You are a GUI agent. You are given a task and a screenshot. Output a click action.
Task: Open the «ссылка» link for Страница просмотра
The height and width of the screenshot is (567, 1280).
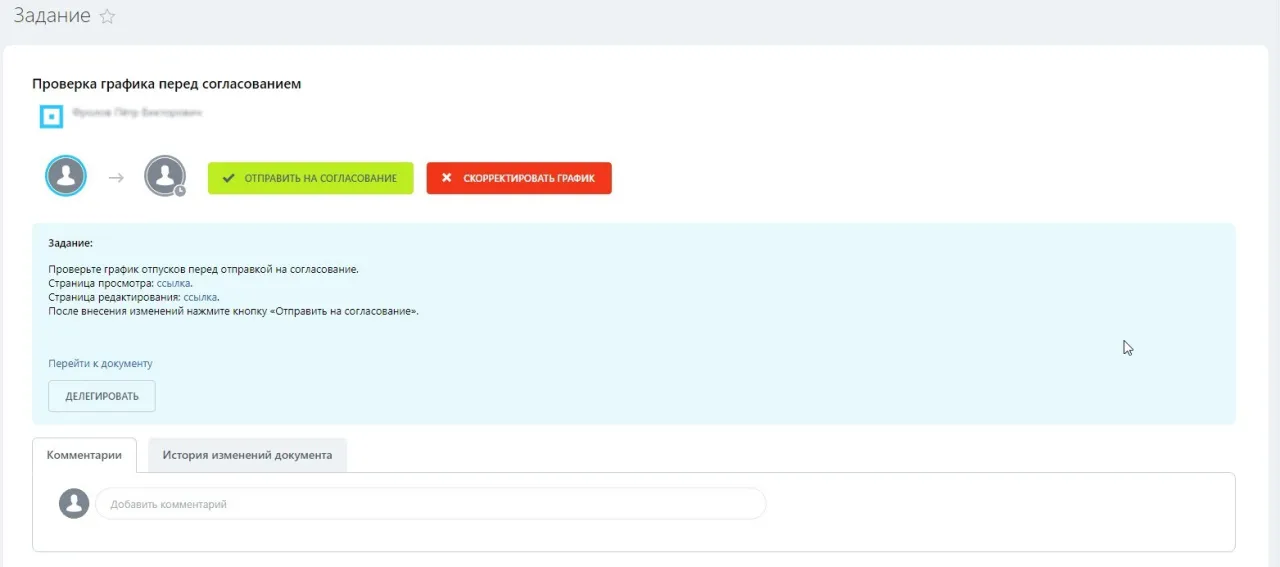[x=173, y=284]
